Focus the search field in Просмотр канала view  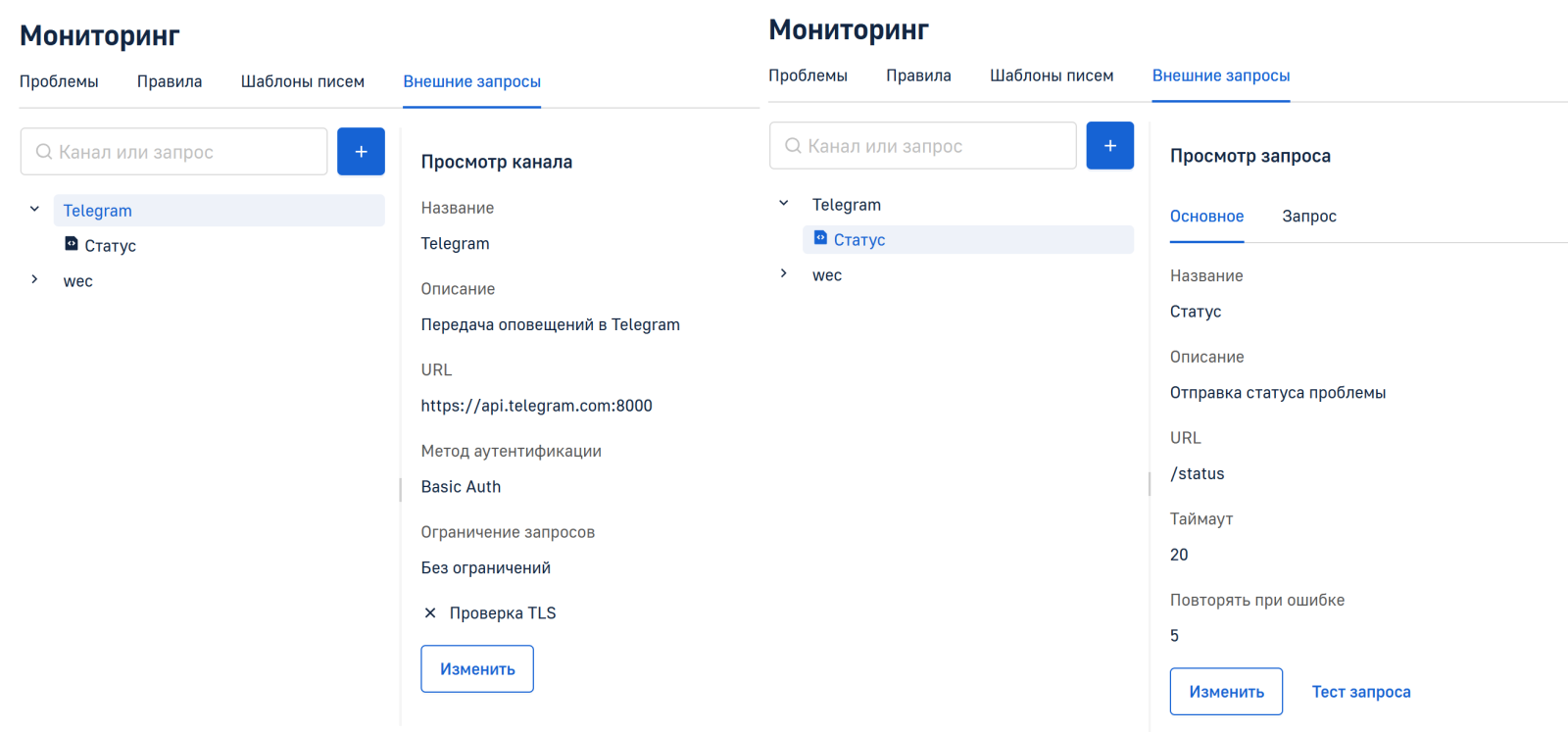click(x=186, y=152)
